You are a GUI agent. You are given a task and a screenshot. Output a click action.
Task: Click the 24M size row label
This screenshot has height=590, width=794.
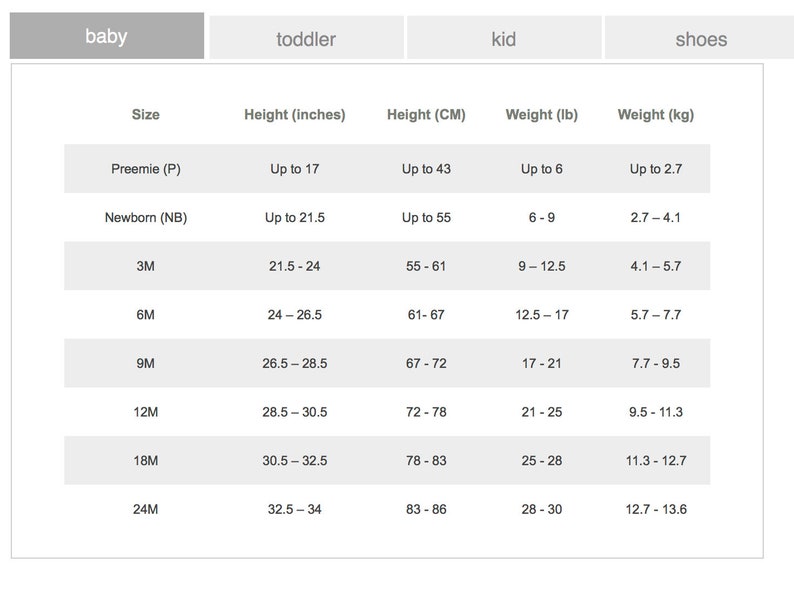146,509
